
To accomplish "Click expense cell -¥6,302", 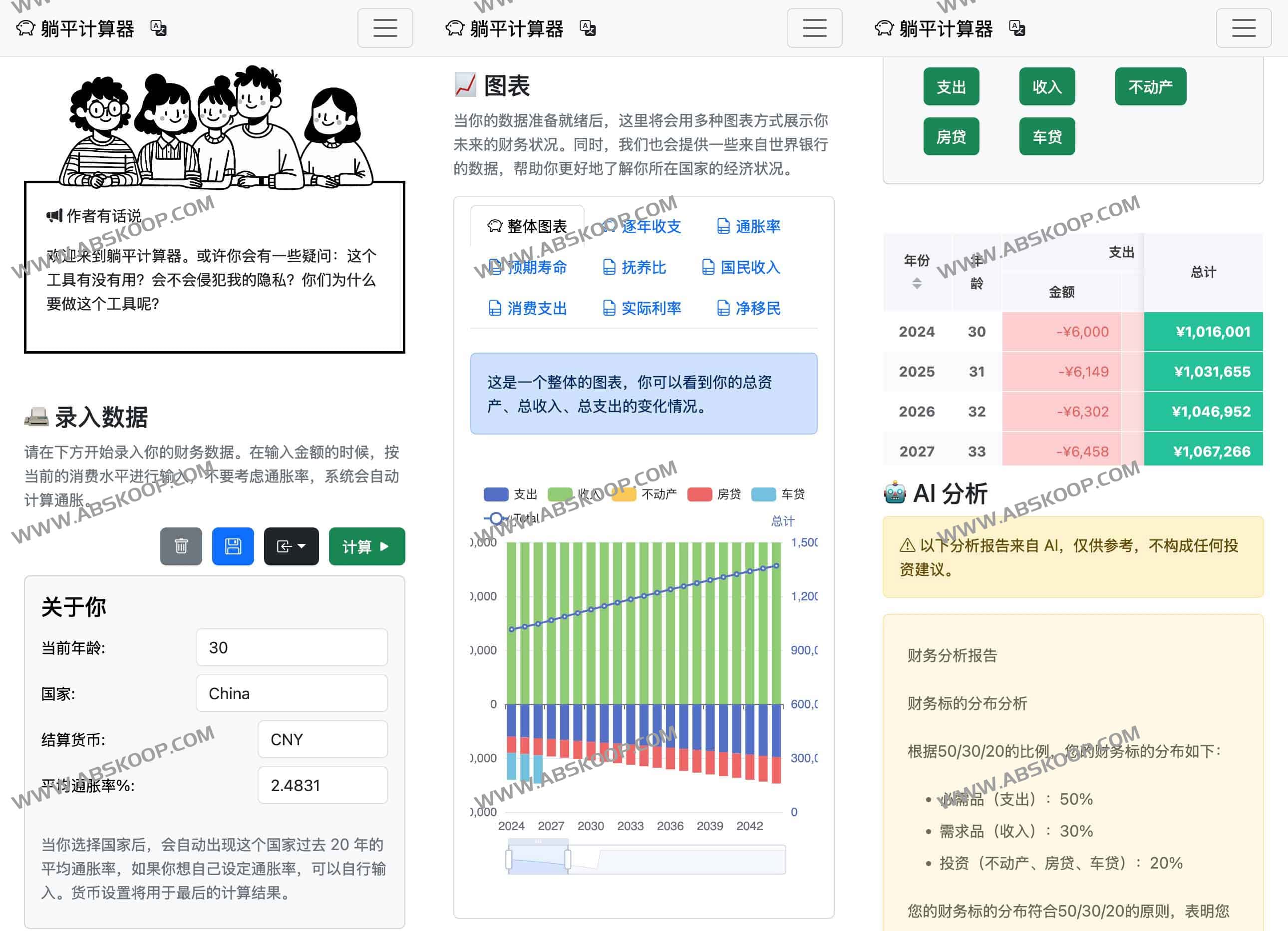I will pos(1061,411).
